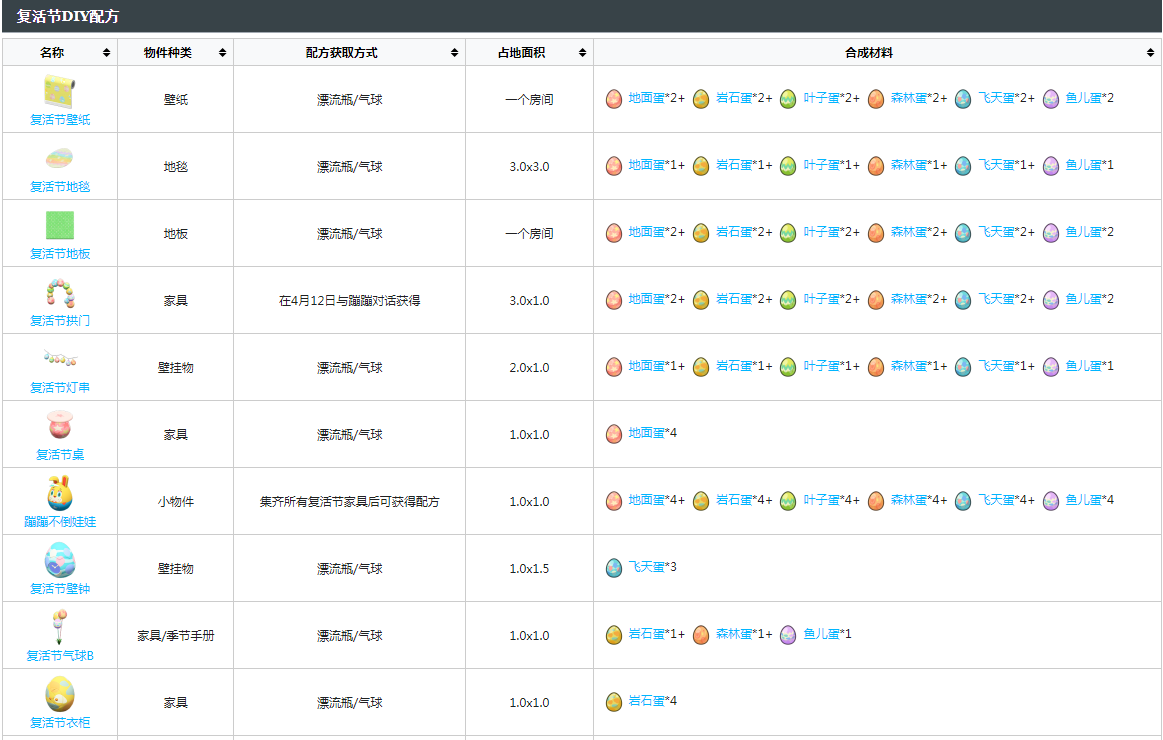Screen dimensions: 1163x740
Task: Open 岩石蛋 link in 蹦蹦不倒娃娃 row
Action: (734, 499)
